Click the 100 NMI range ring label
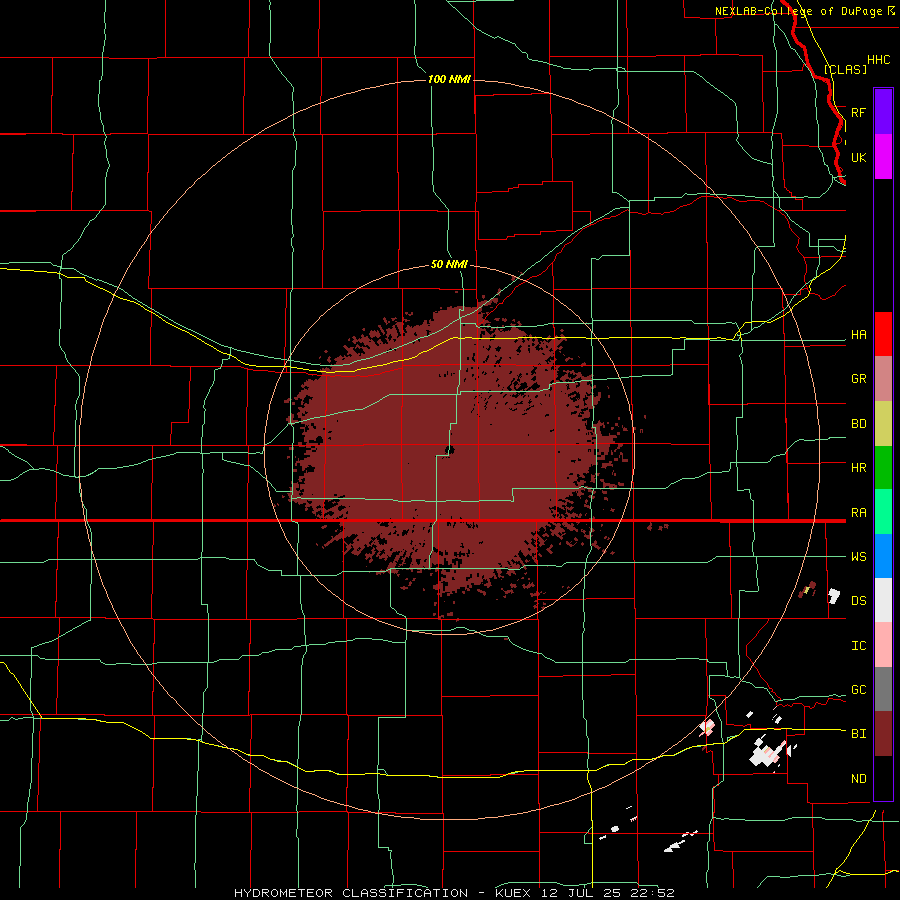Screen dimensions: 900x900 point(449,79)
